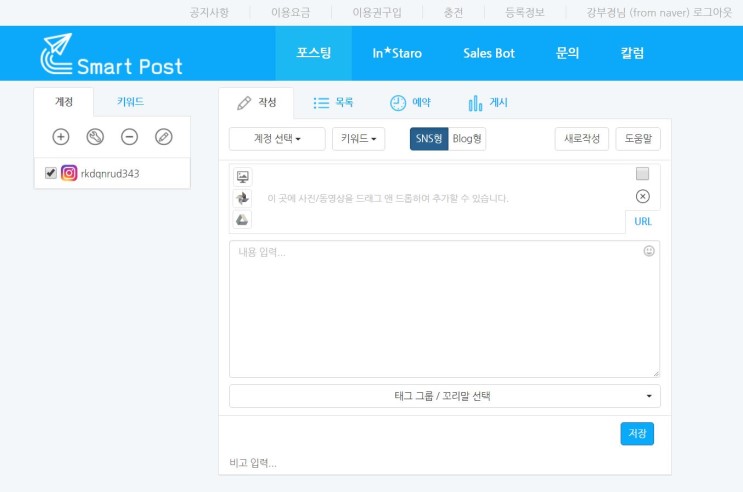The width and height of the screenshot is (743, 492).
Task: Toggle the square checkbox in media area
Action: tap(643, 173)
